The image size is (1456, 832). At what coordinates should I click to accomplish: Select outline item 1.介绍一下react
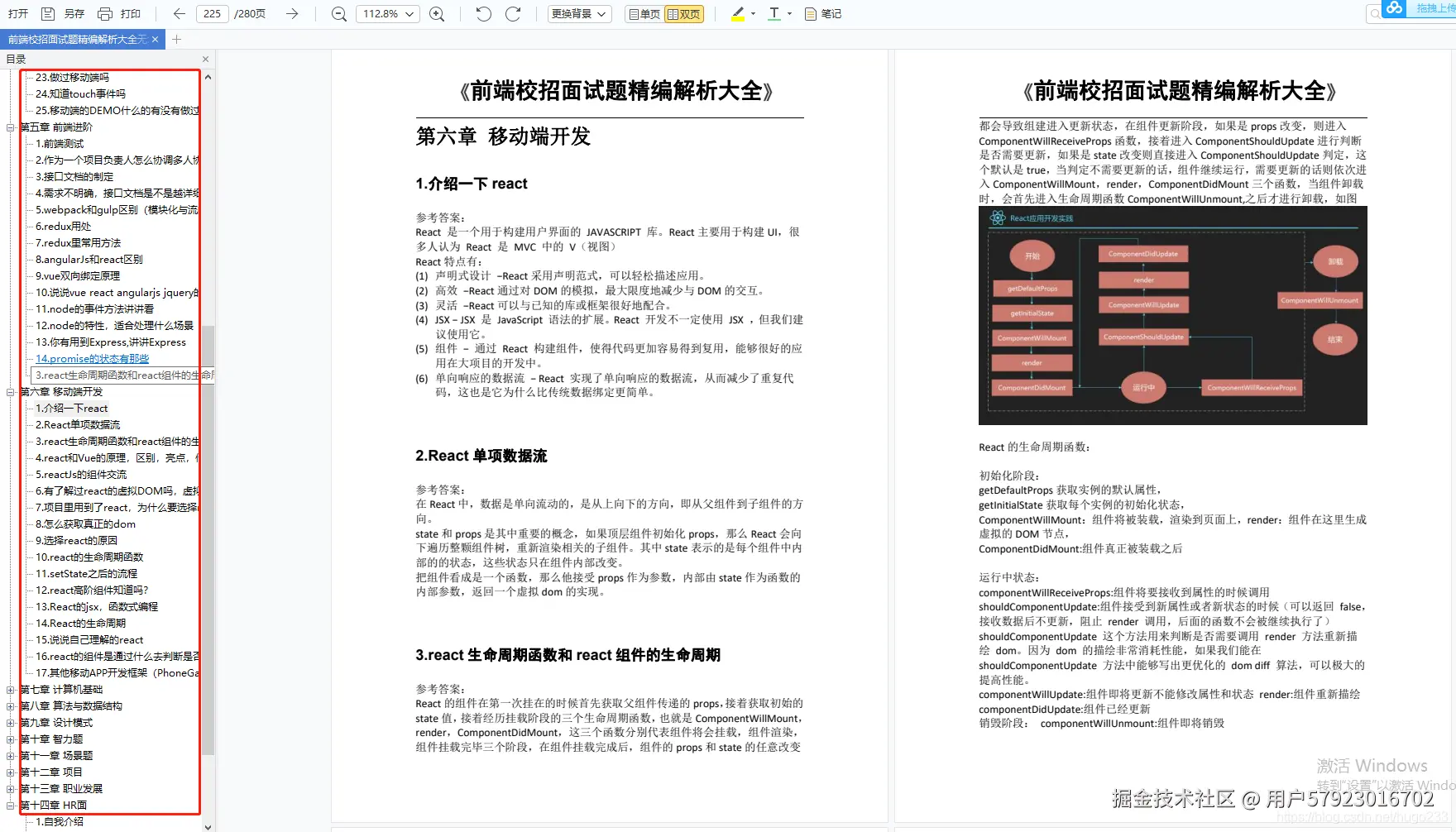(x=72, y=409)
